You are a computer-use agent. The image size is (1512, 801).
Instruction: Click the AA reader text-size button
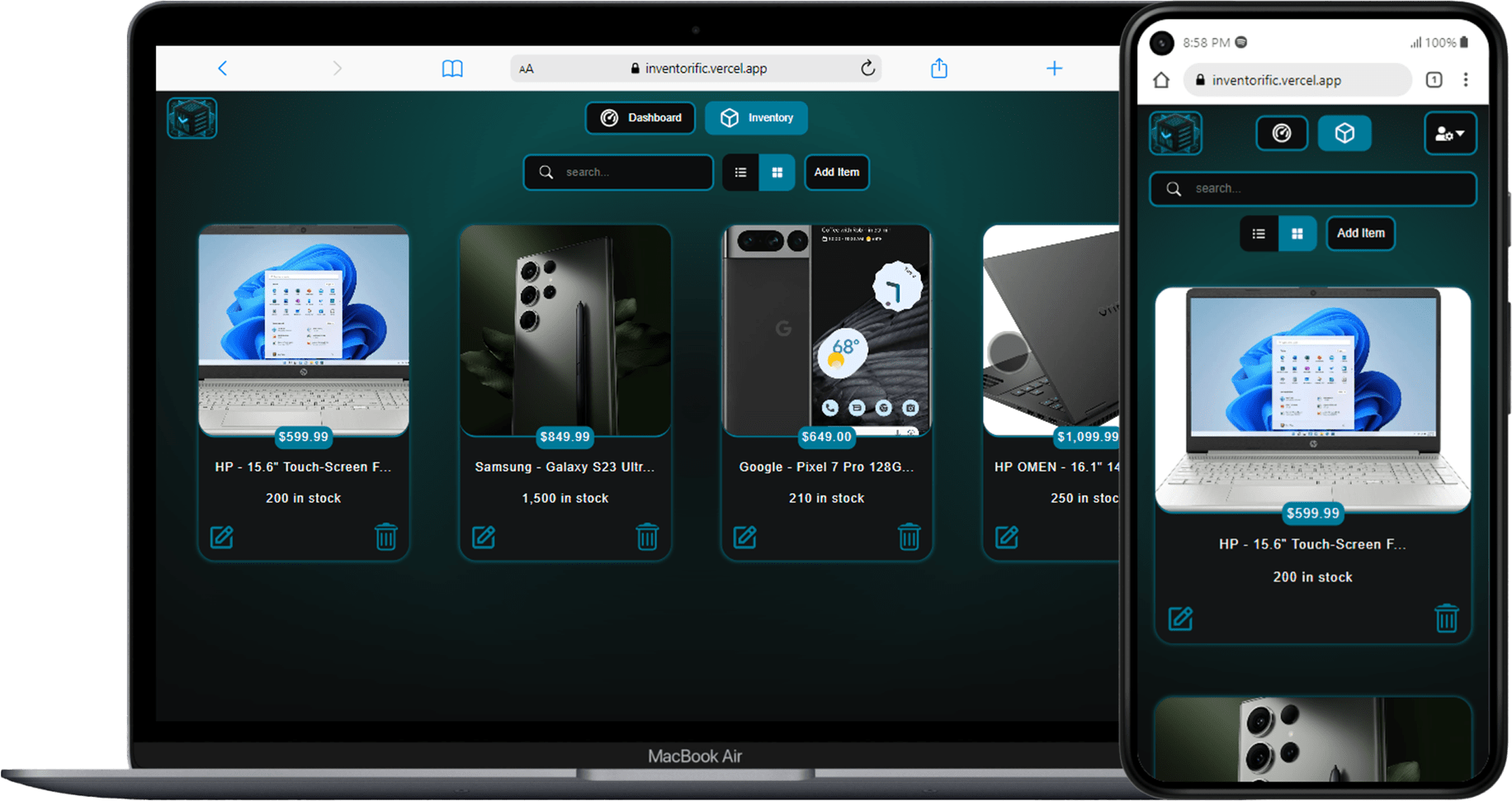pos(527,69)
